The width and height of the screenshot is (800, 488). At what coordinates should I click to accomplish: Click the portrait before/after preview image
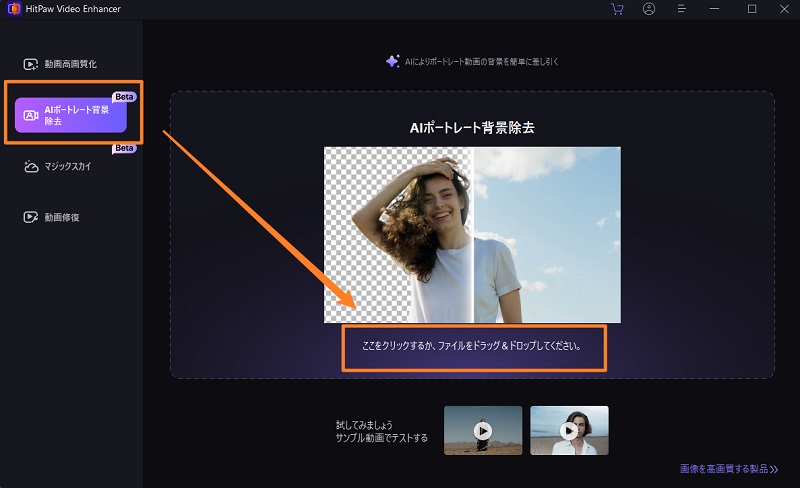[x=472, y=235]
